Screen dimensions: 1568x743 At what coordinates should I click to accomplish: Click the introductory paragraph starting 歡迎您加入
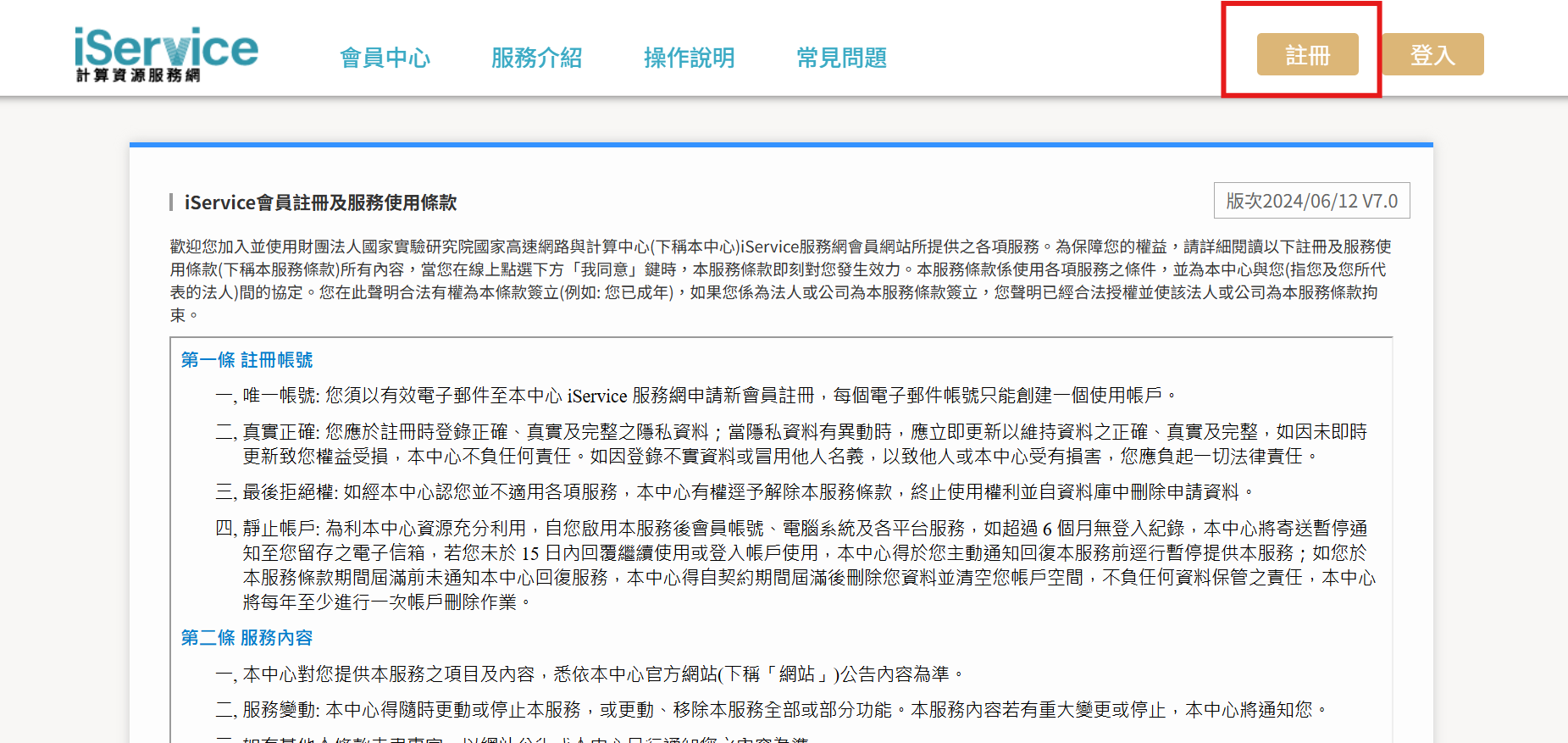point(781,280)
